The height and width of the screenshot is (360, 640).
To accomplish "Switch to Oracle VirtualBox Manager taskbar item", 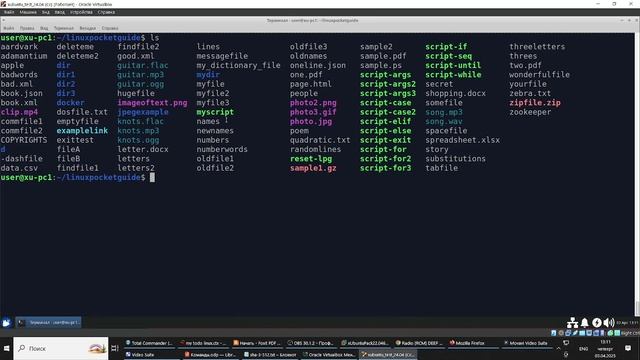I will click(x=329, y=355).
